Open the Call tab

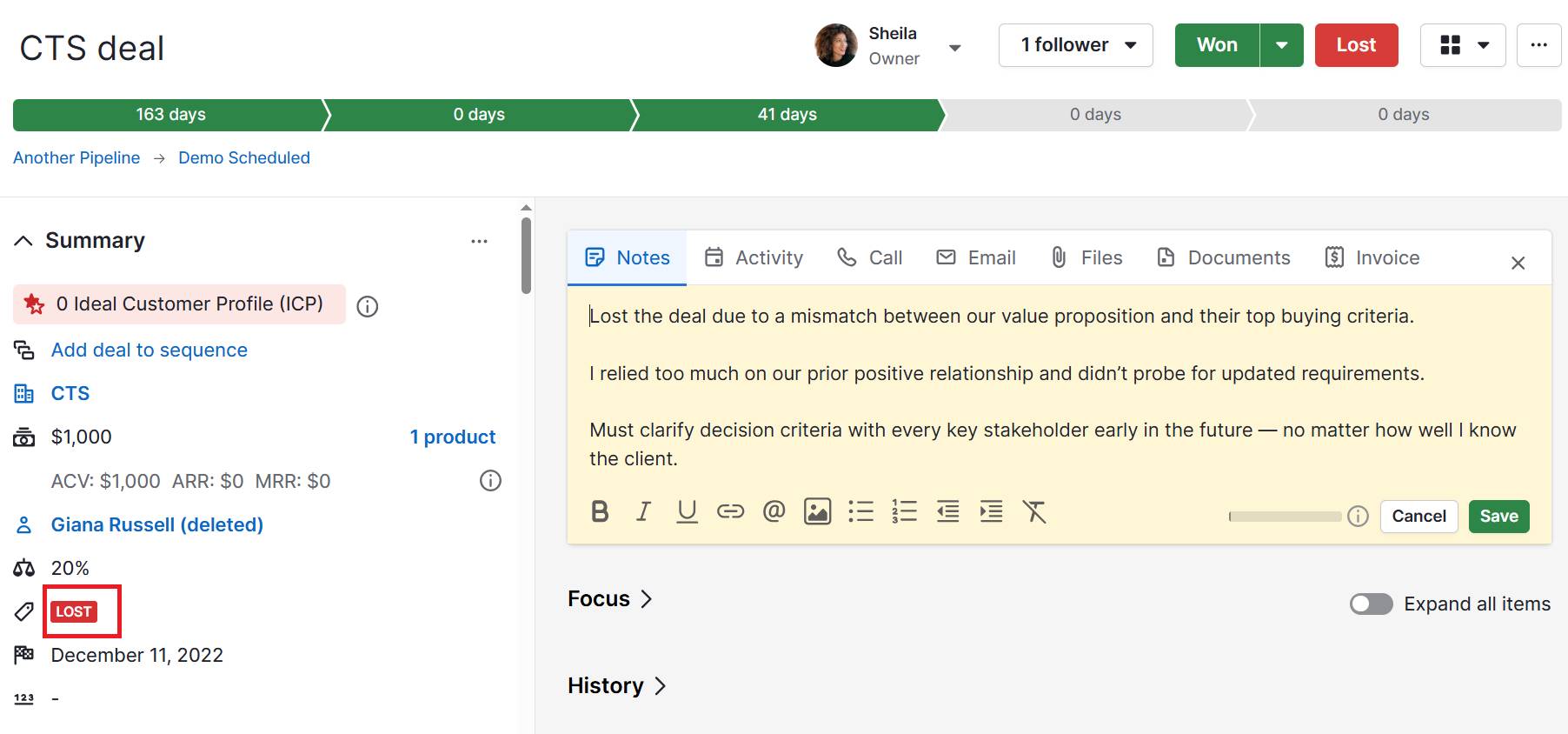[869, 257]
